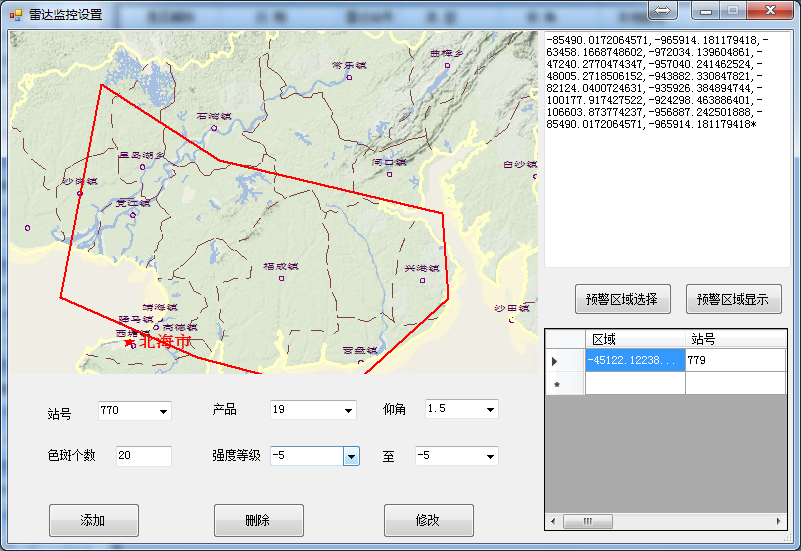This screenshot has height=551, width=801.
Task: Click the 石湾镇 town marker on map
Action: click(214, 127)
